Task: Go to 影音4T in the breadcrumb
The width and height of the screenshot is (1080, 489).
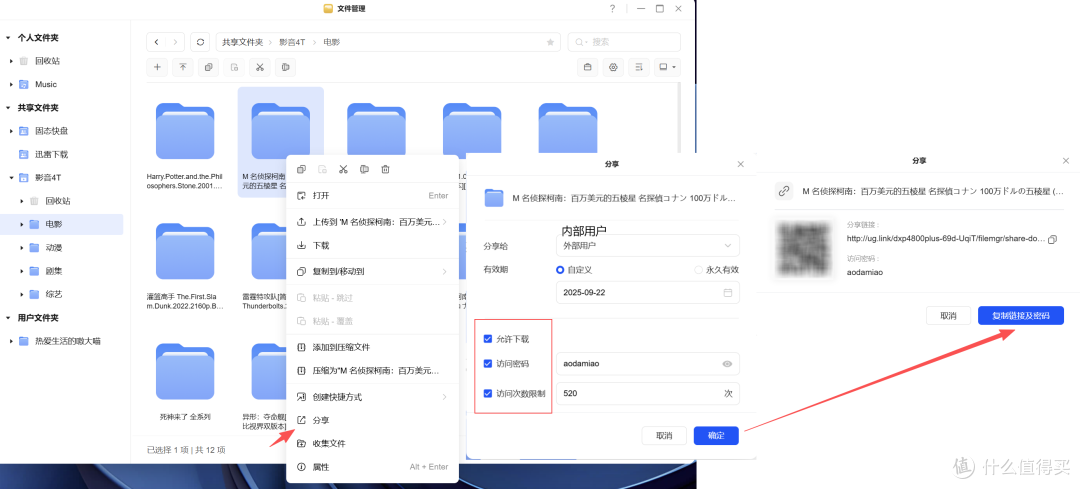Action: tap(292, 42)
